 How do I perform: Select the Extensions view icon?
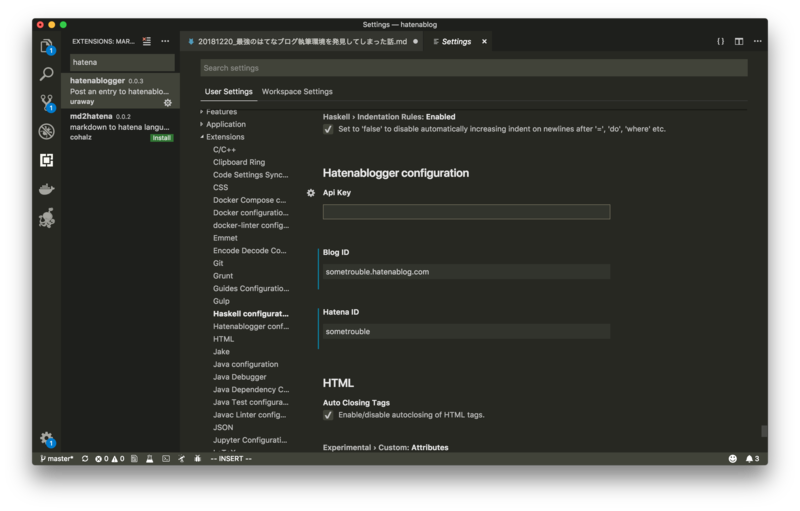pyautogui.click(x=46, y=160)
